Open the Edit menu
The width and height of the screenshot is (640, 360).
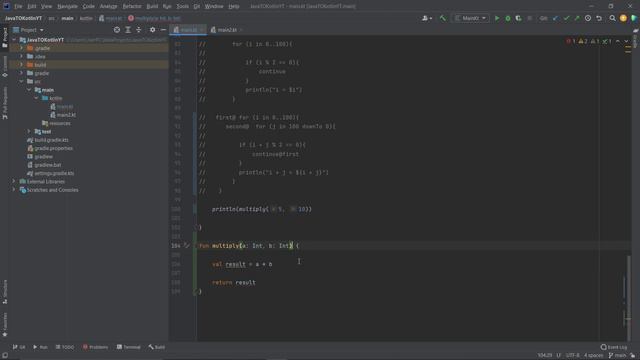(x=31, y=6)
